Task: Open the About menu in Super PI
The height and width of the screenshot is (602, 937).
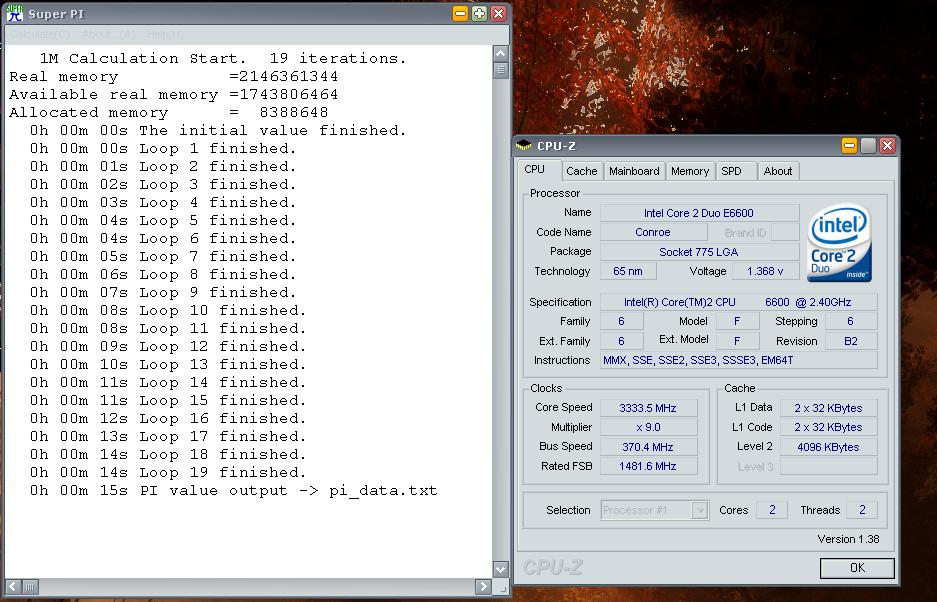Action: [x=109, y=35]
